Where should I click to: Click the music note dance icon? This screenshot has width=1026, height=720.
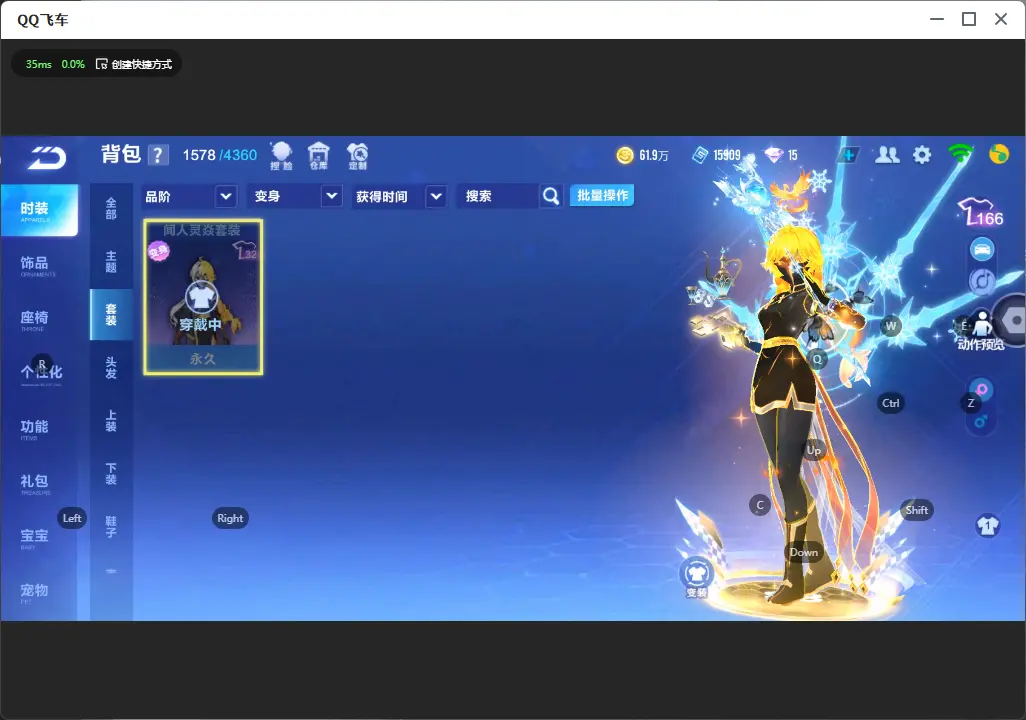tap(982, 281)
